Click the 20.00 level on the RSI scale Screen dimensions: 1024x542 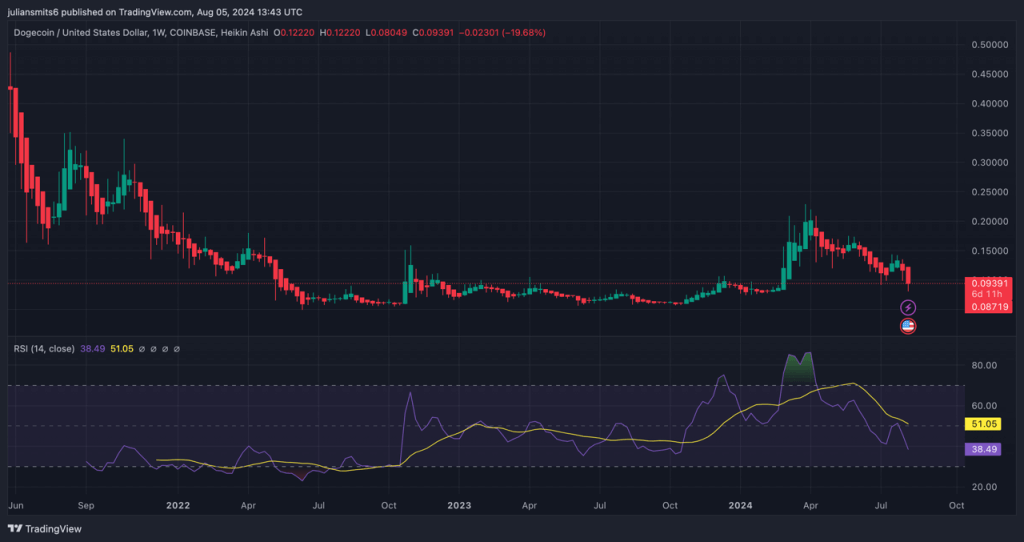(984, 487)
